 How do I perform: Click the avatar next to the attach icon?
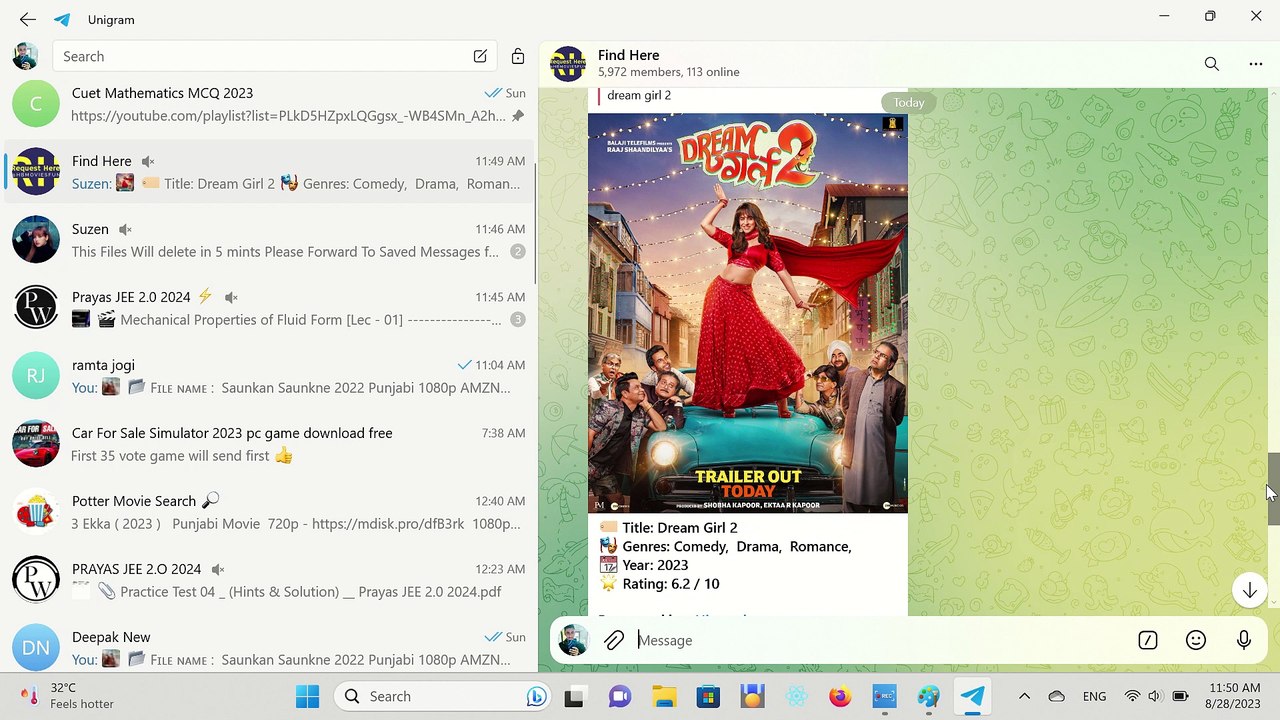point(572,640)
